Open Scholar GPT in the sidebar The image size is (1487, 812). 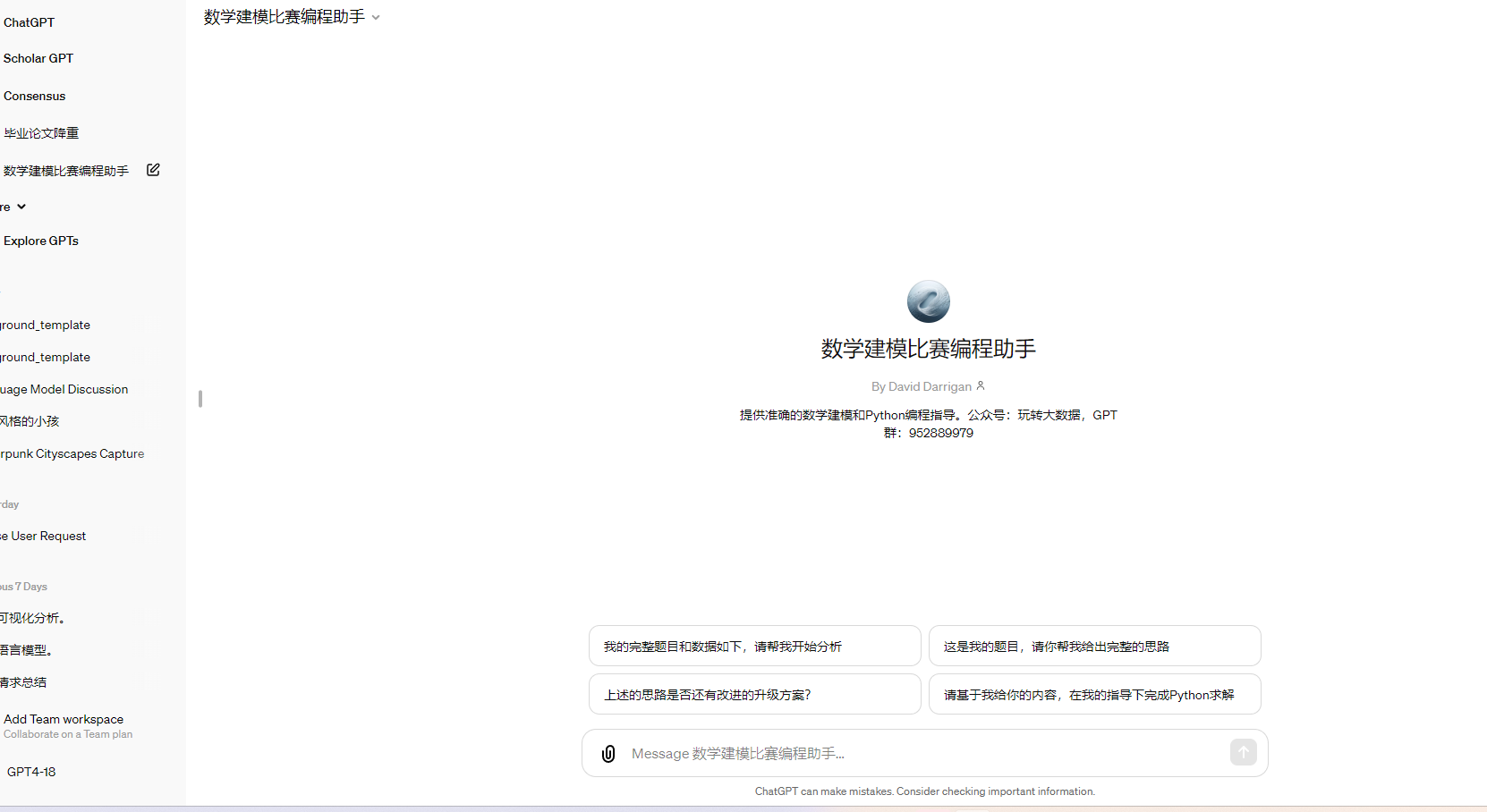click(38, 58)
